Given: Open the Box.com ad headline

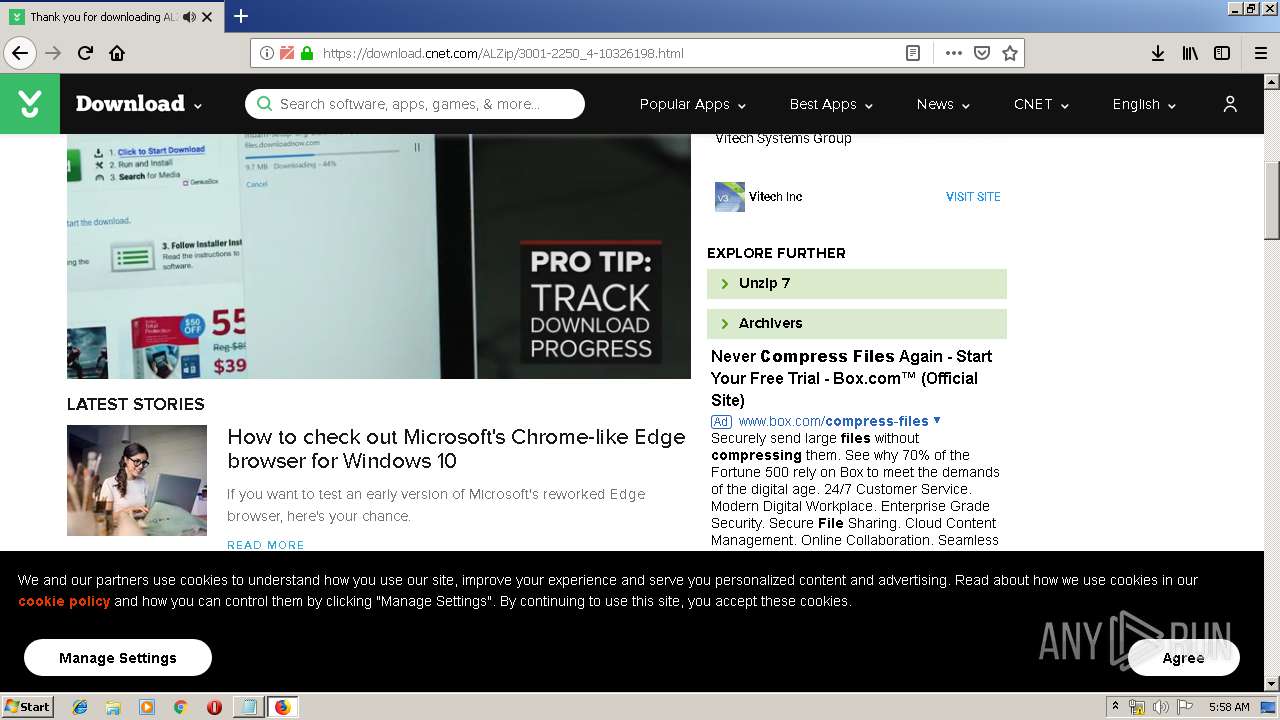Looking at the screenshot, I should click(851, 378).
